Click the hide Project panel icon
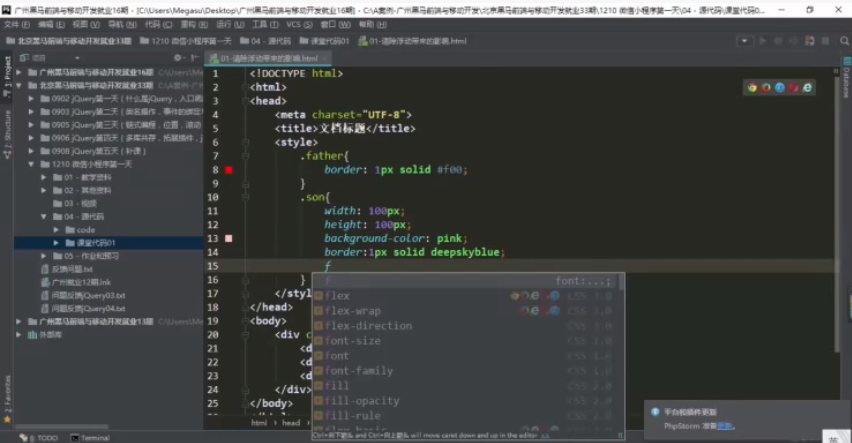This screenshot has width=852, height=443. pos(194,58)
